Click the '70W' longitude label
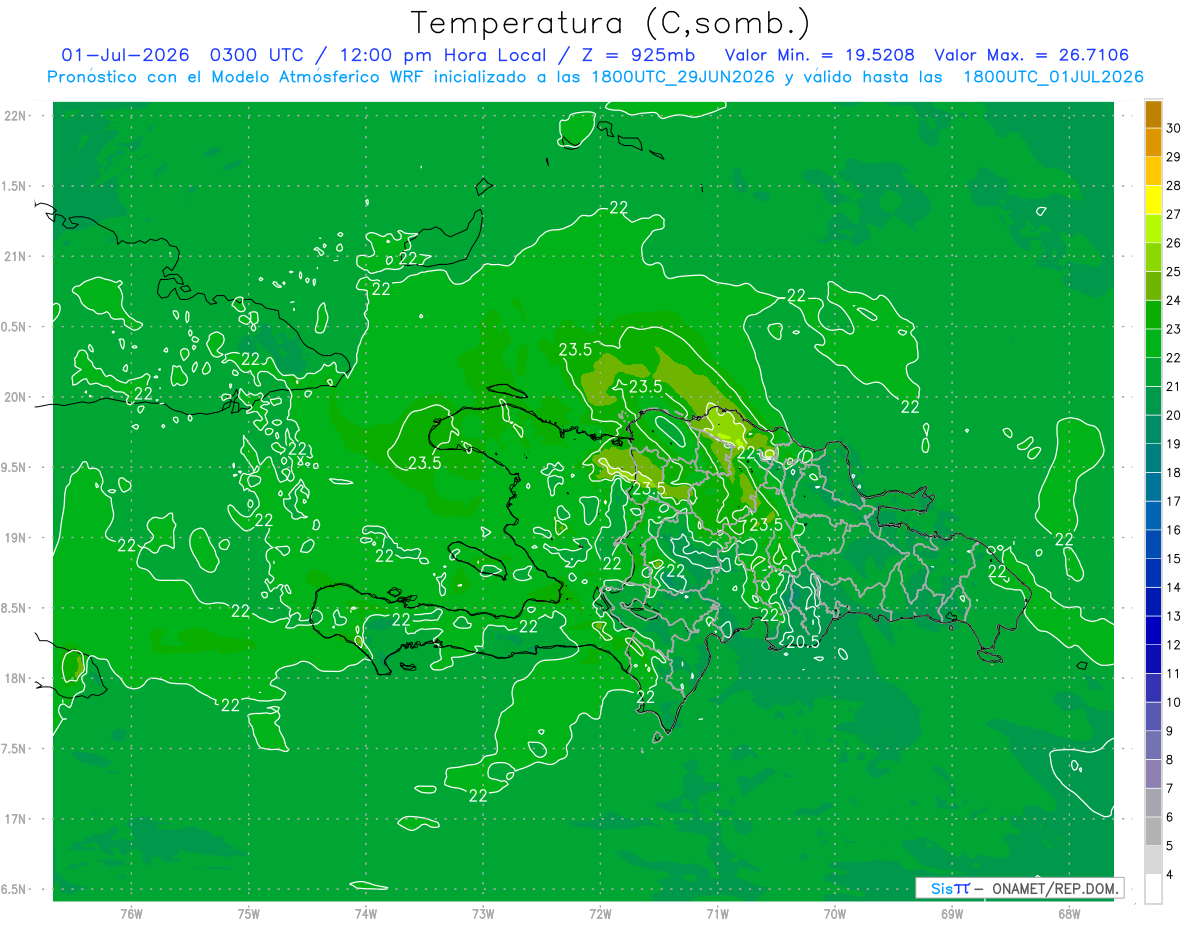The width and height of the screenshot is (1200, 927). pyautogui.click(x=835, y=914)
